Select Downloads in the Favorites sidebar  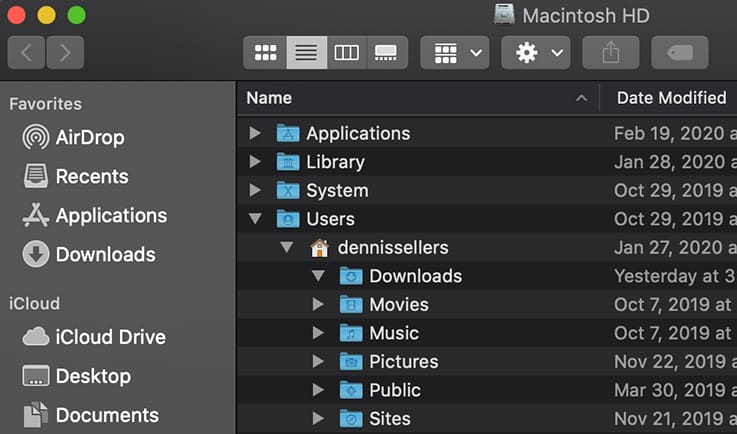pos(105,254)
